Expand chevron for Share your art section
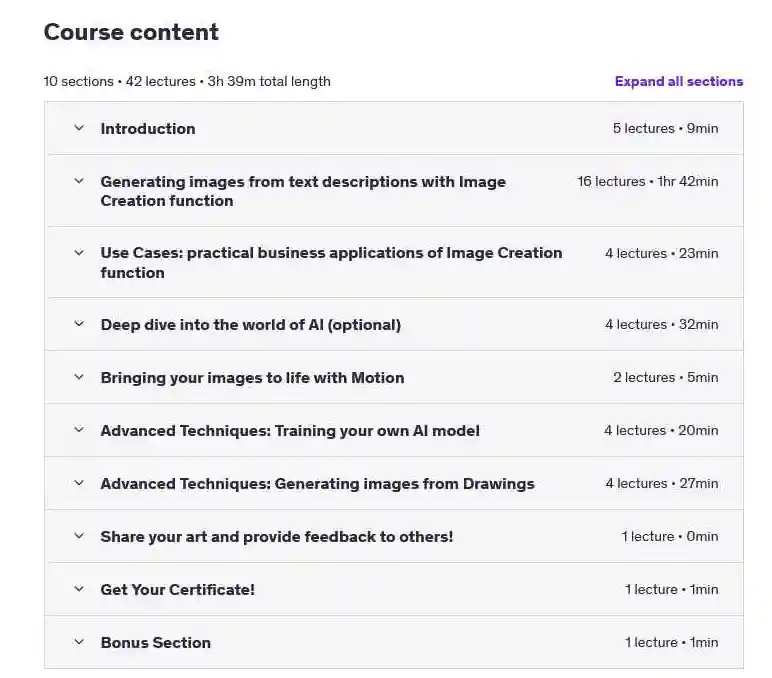Image resolution: width=772 pixels, height=678 pixels. tap(79, 536)
